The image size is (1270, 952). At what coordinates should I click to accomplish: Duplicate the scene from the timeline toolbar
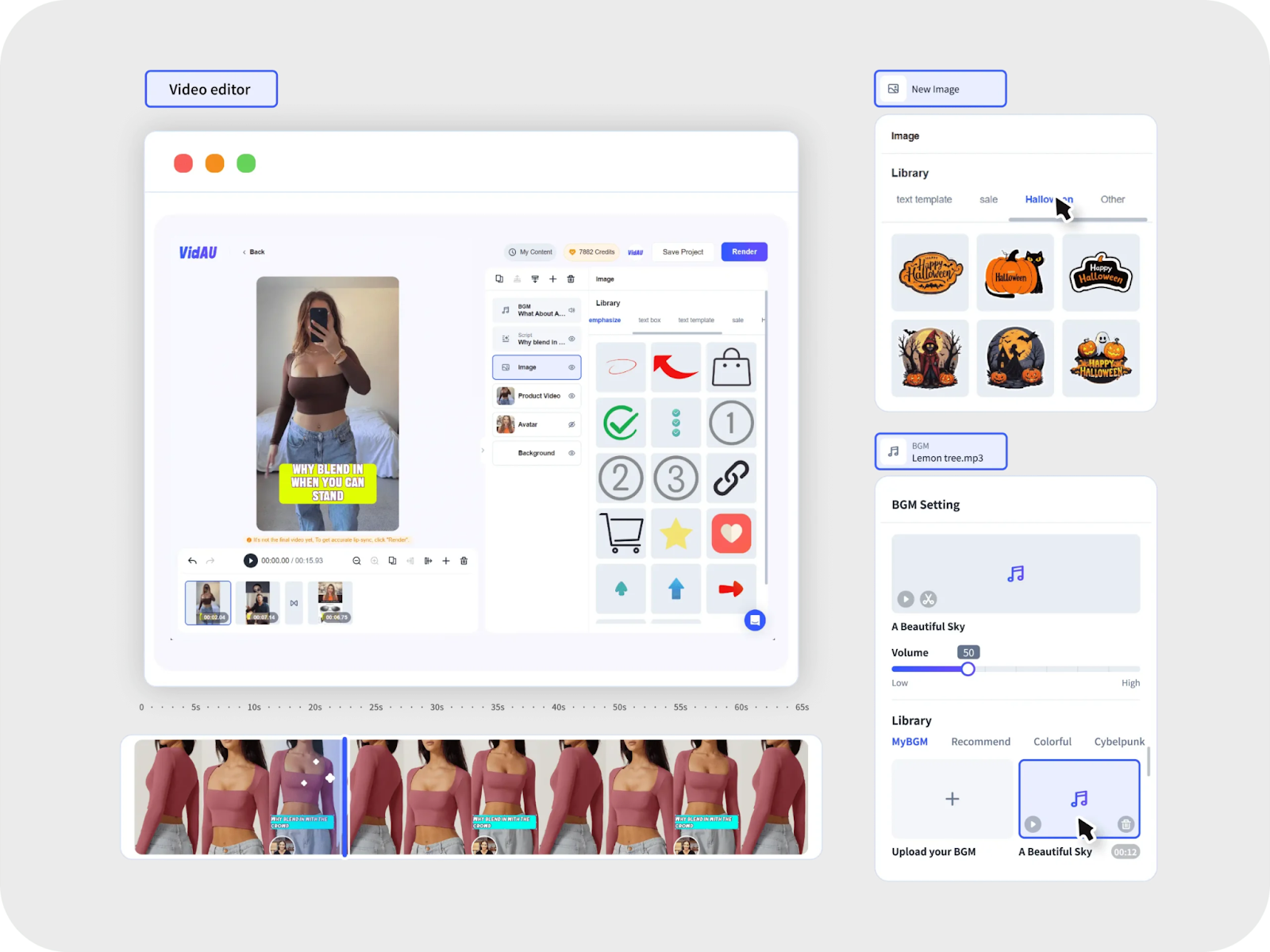[392, 561]
